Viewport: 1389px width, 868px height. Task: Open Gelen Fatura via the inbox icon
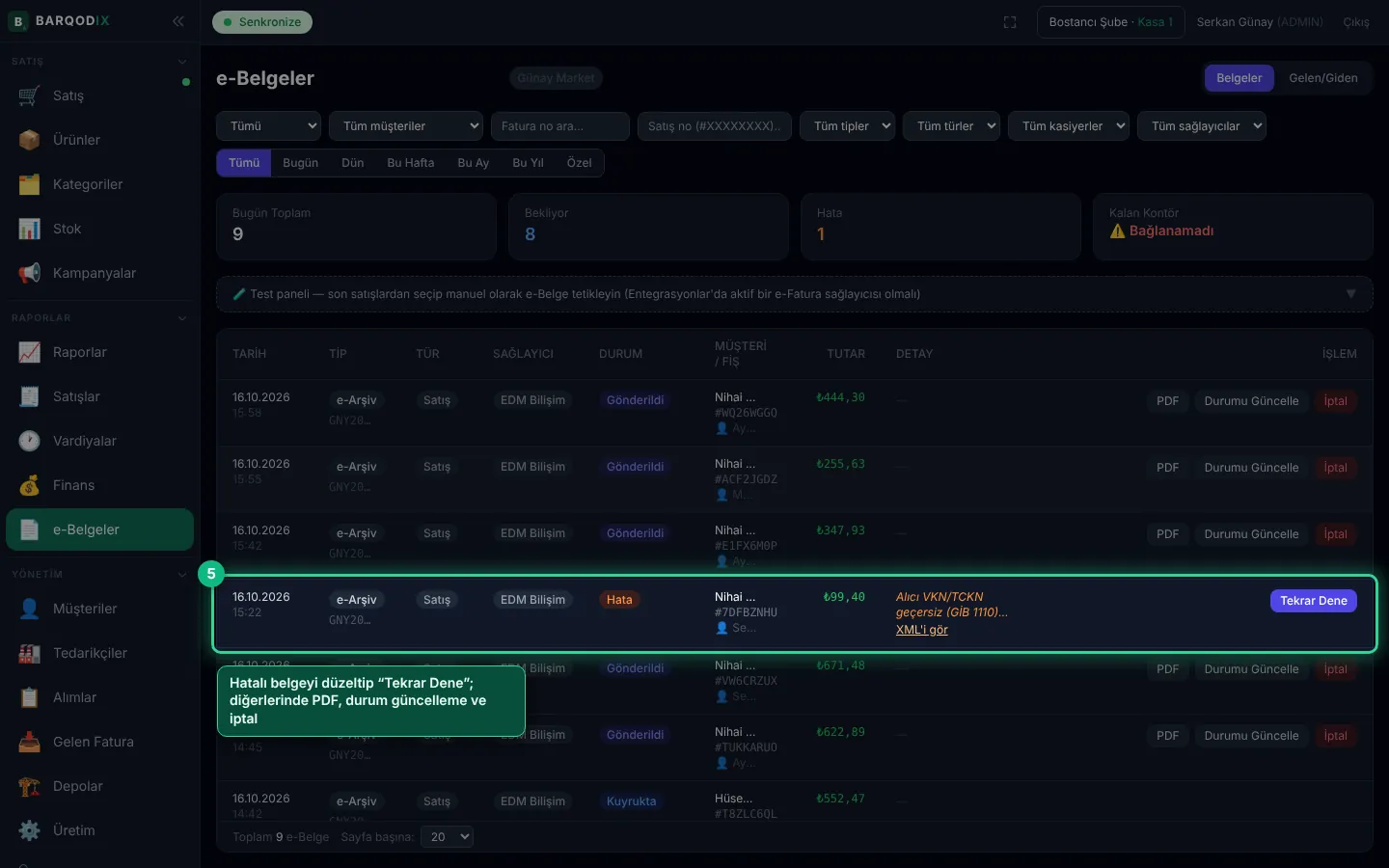click(29, 742)
